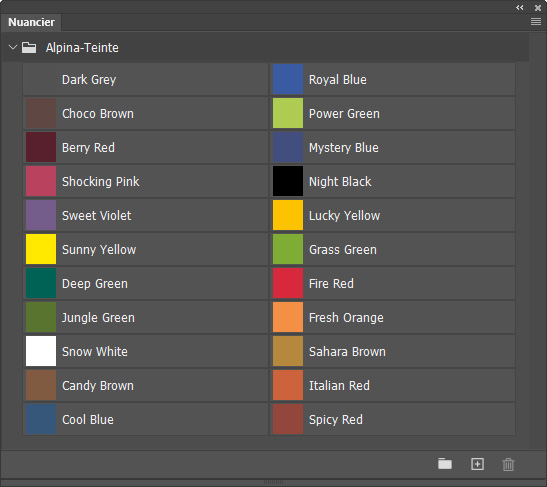Viewport: 547px width, 487px height.
Task: Select the Dark Grey swatch row
Action: 145,79
